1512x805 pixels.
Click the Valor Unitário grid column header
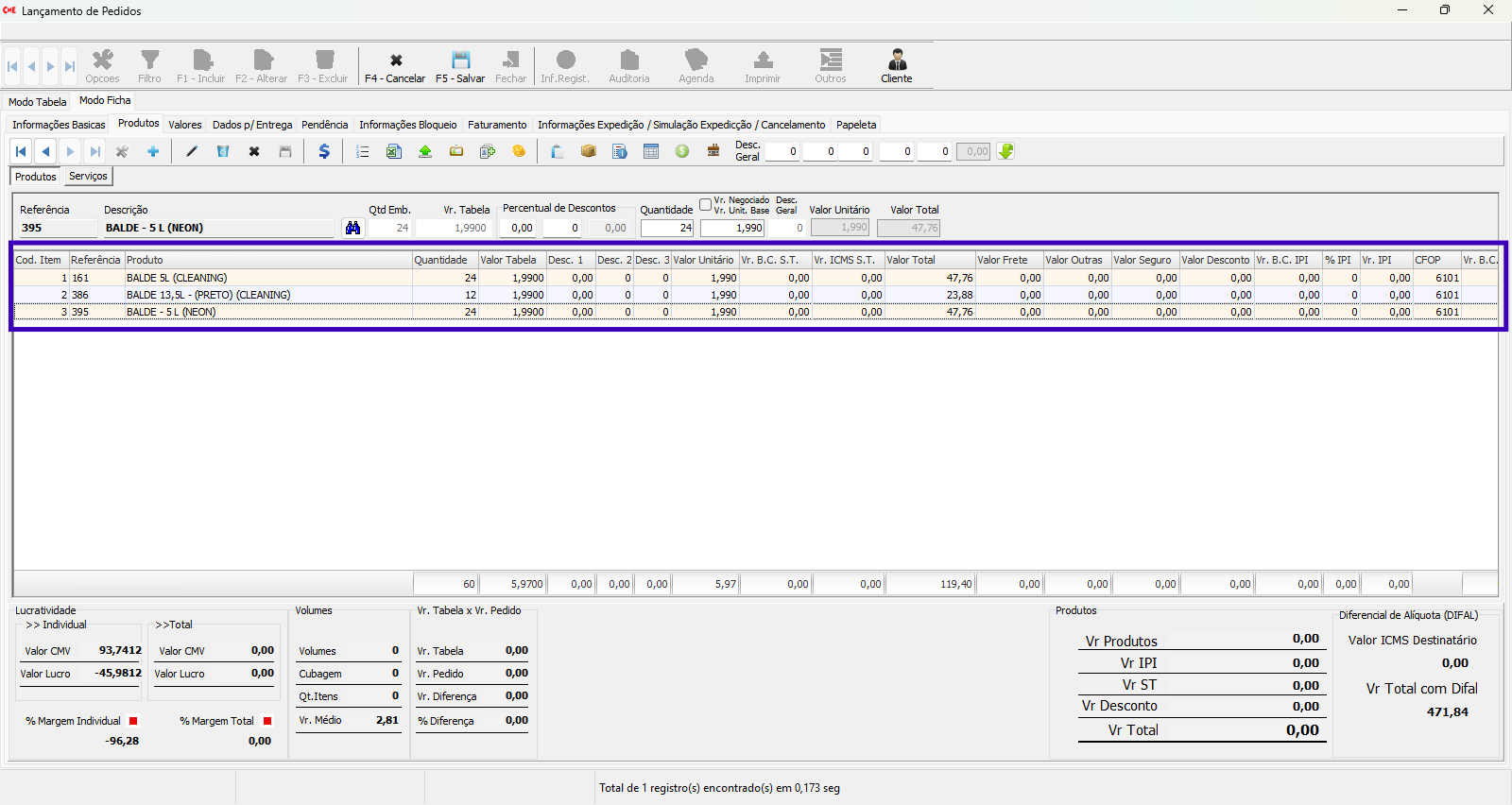point(703,260)
